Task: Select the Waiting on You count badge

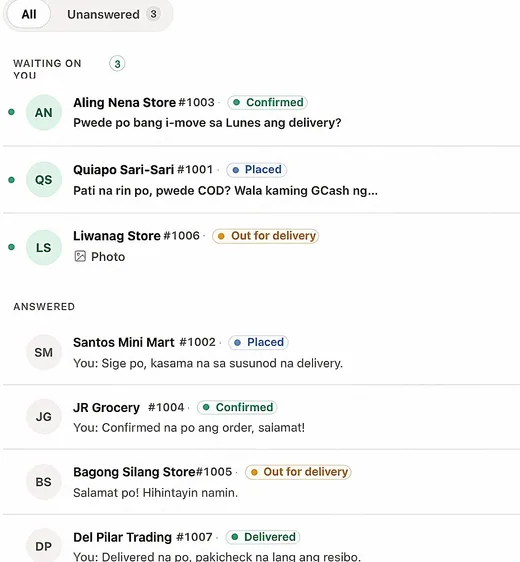Action: pyautogui.click(x=117, y=64)
